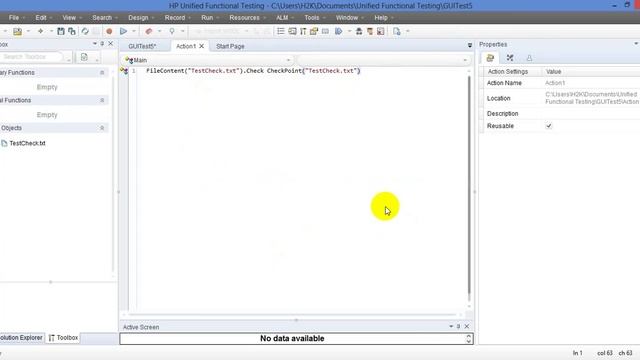Open the Toolbox pane options arrow
640x360 pixels.
95,44
